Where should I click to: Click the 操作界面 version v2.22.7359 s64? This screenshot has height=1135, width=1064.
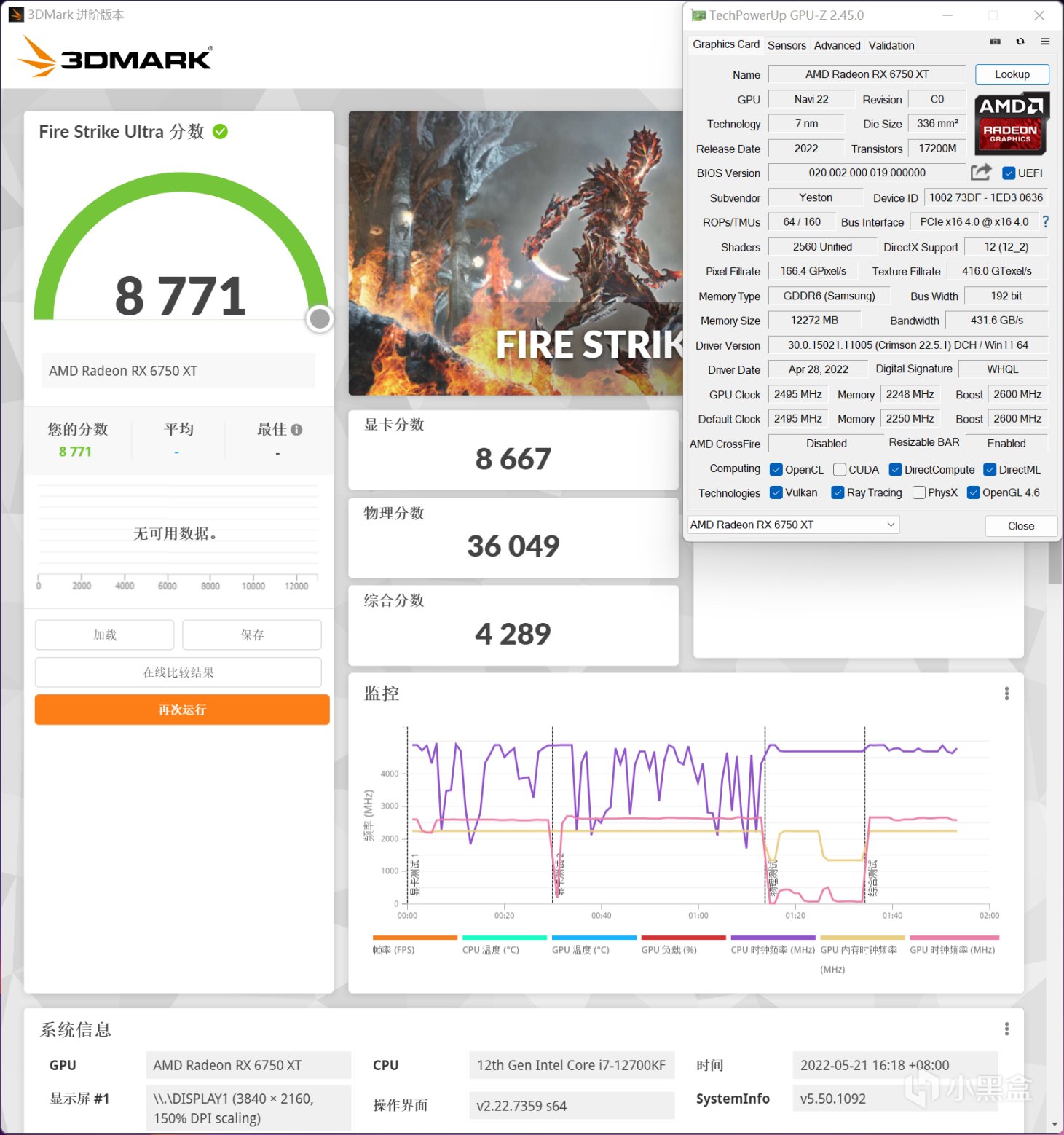572,1105
